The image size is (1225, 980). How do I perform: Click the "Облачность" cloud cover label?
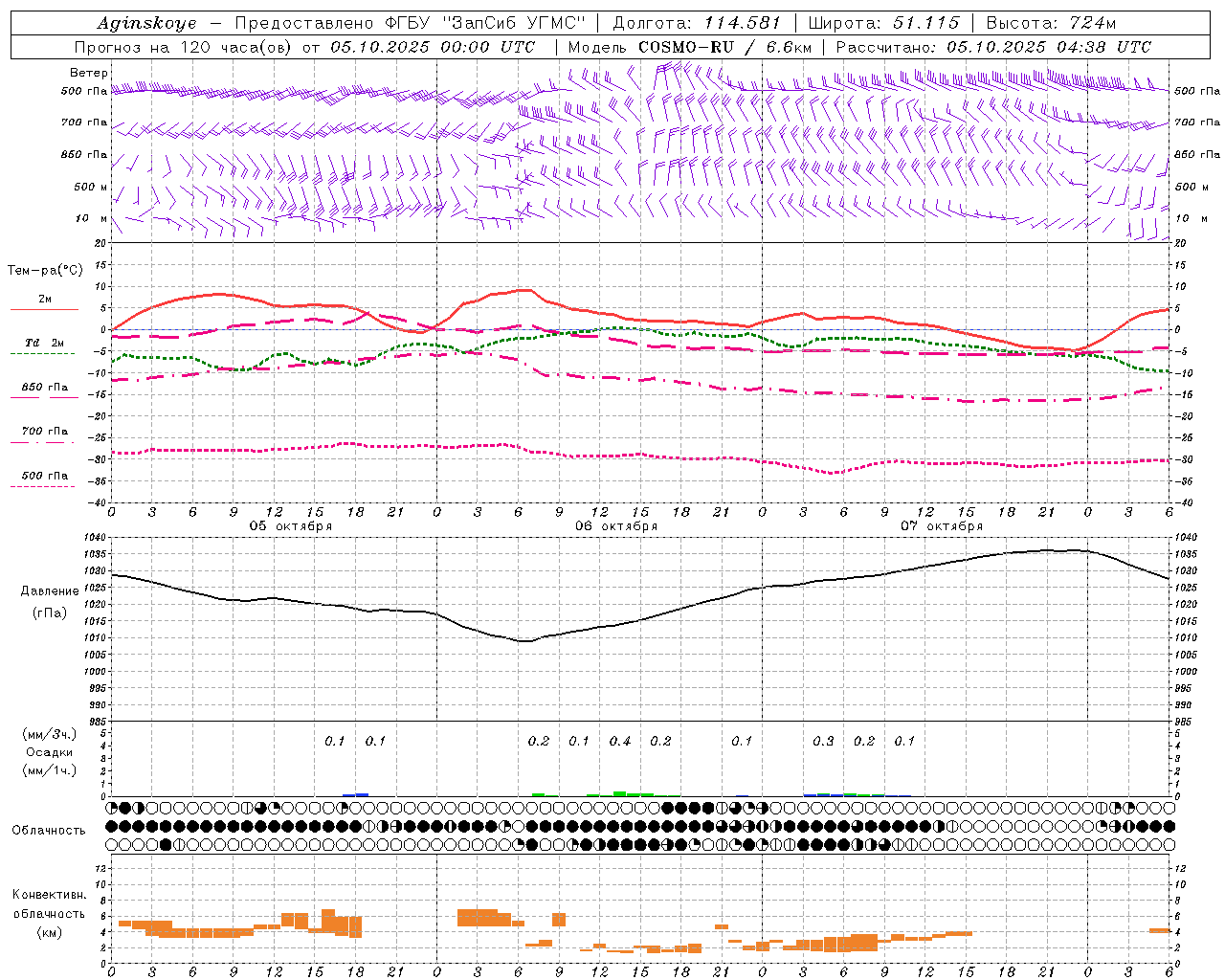(49, 831)
